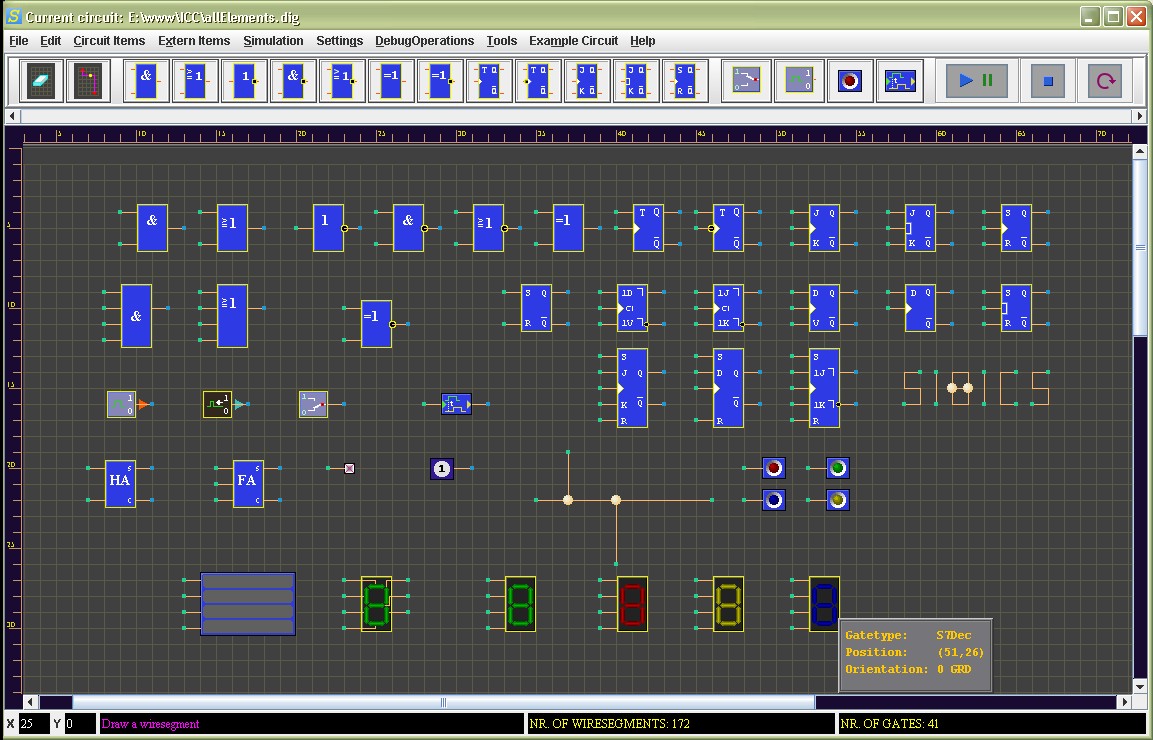1153x740 pixels.
Task: Click the horizontal scrollbar thumb
Action: click(x=443, y=702)
